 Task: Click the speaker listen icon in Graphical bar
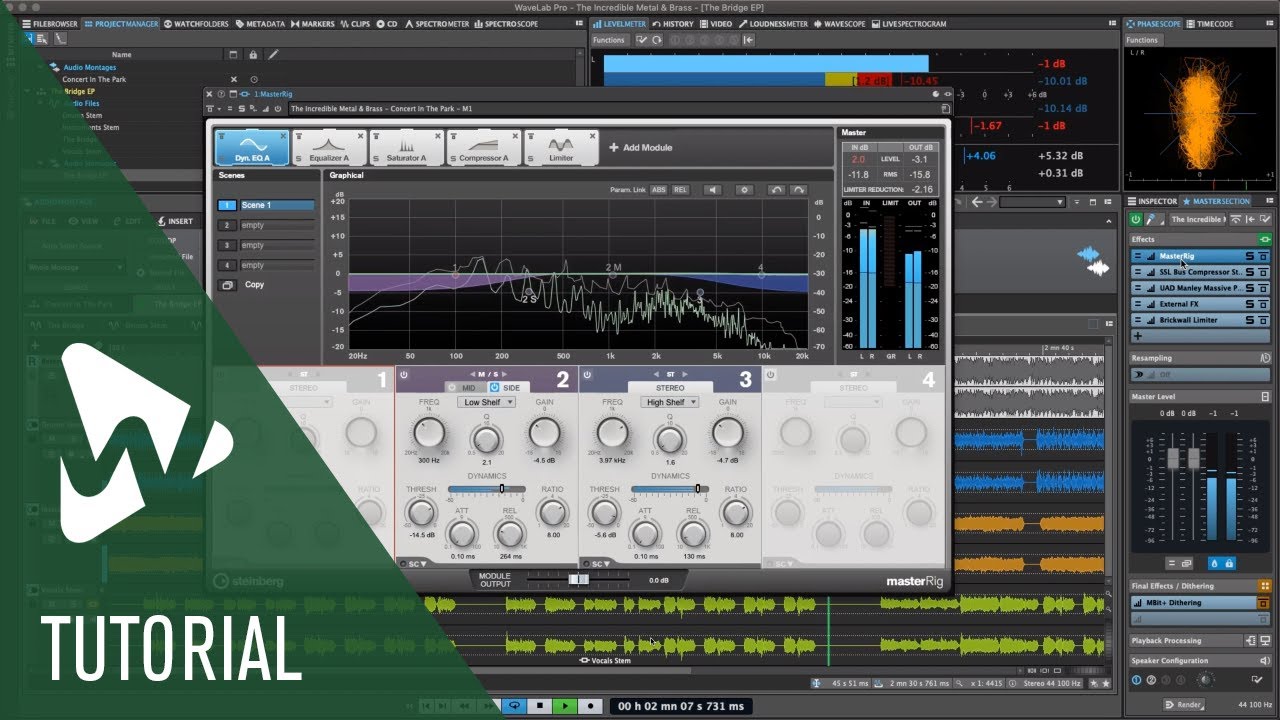(712, 189)
